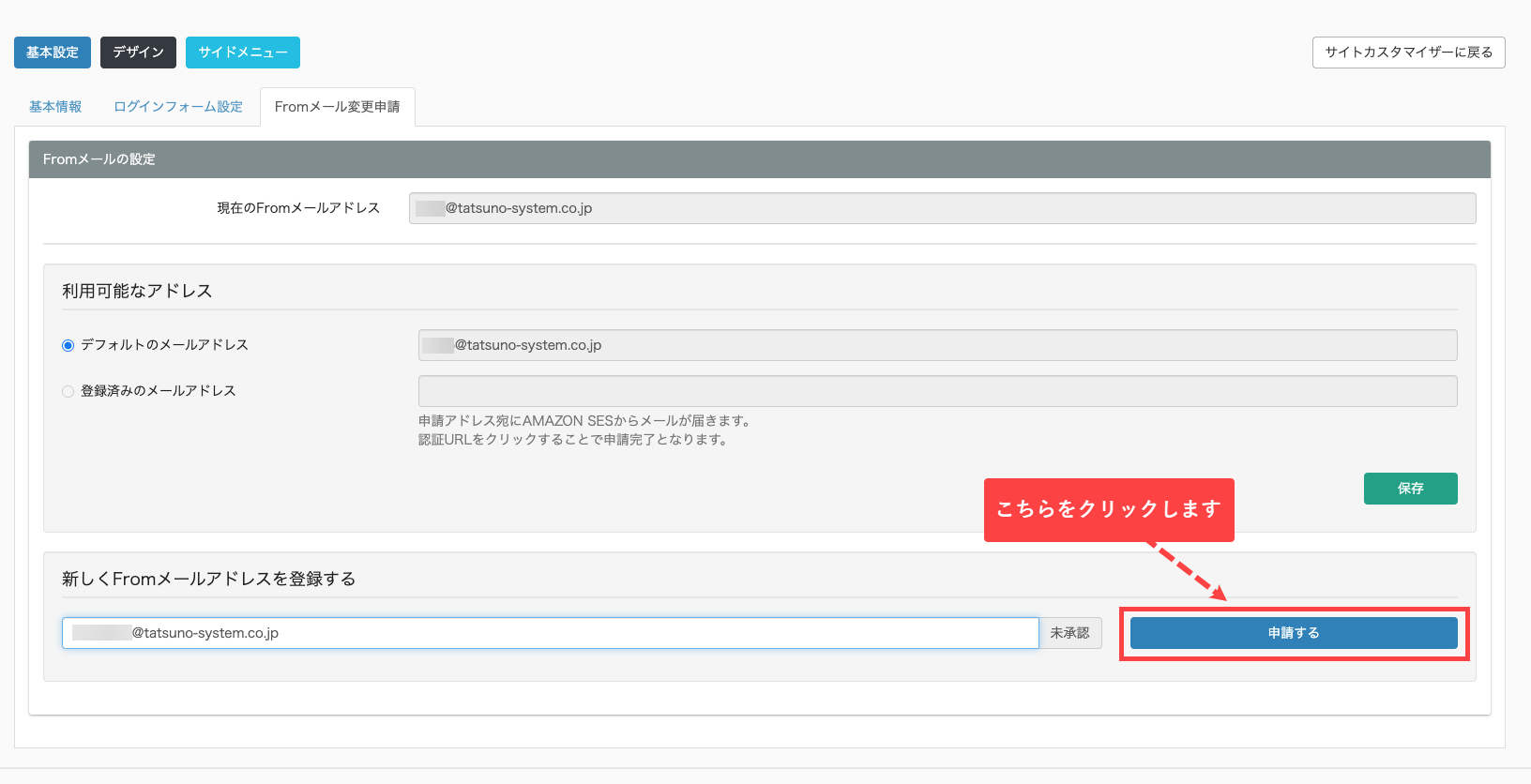Click the 未承認 status badge

coord(1069,633)
